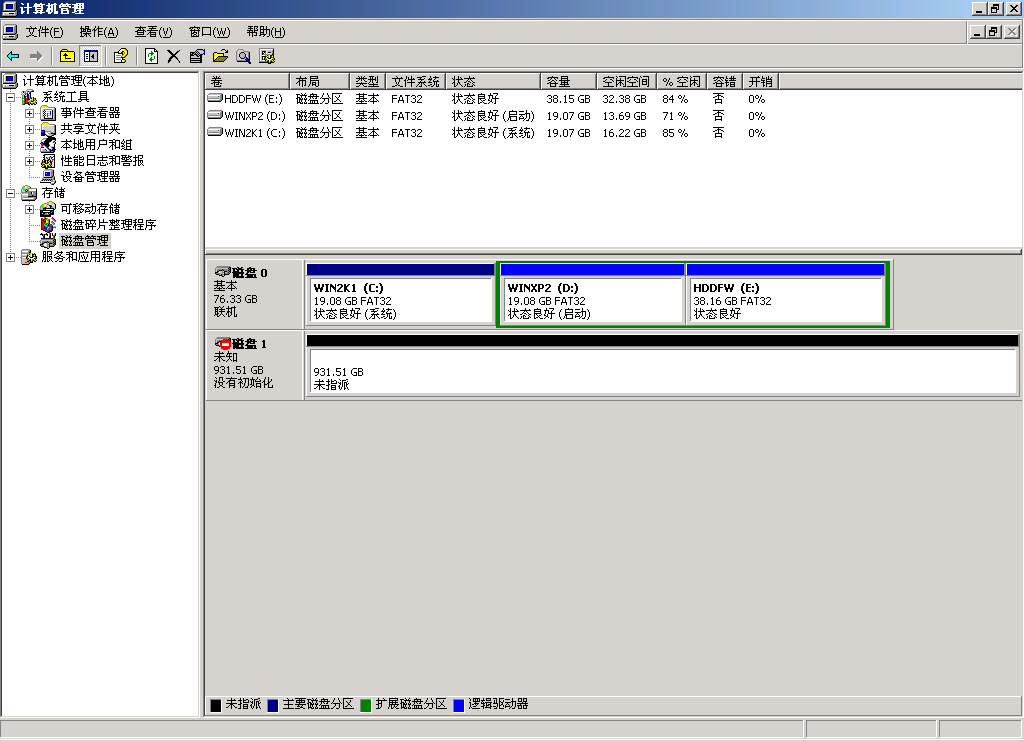Select the 931.51 GB 未指派 region on disk 1

coord(662,365)
